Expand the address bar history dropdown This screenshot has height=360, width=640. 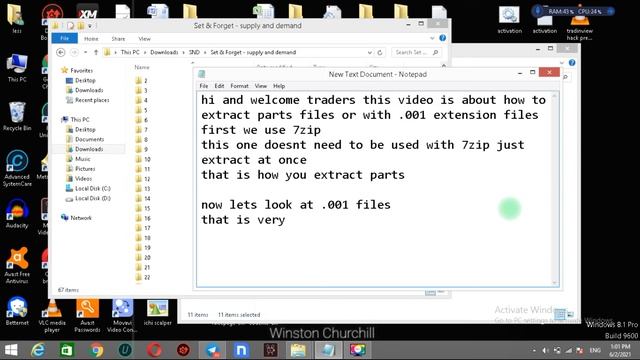tap(369, 52)
